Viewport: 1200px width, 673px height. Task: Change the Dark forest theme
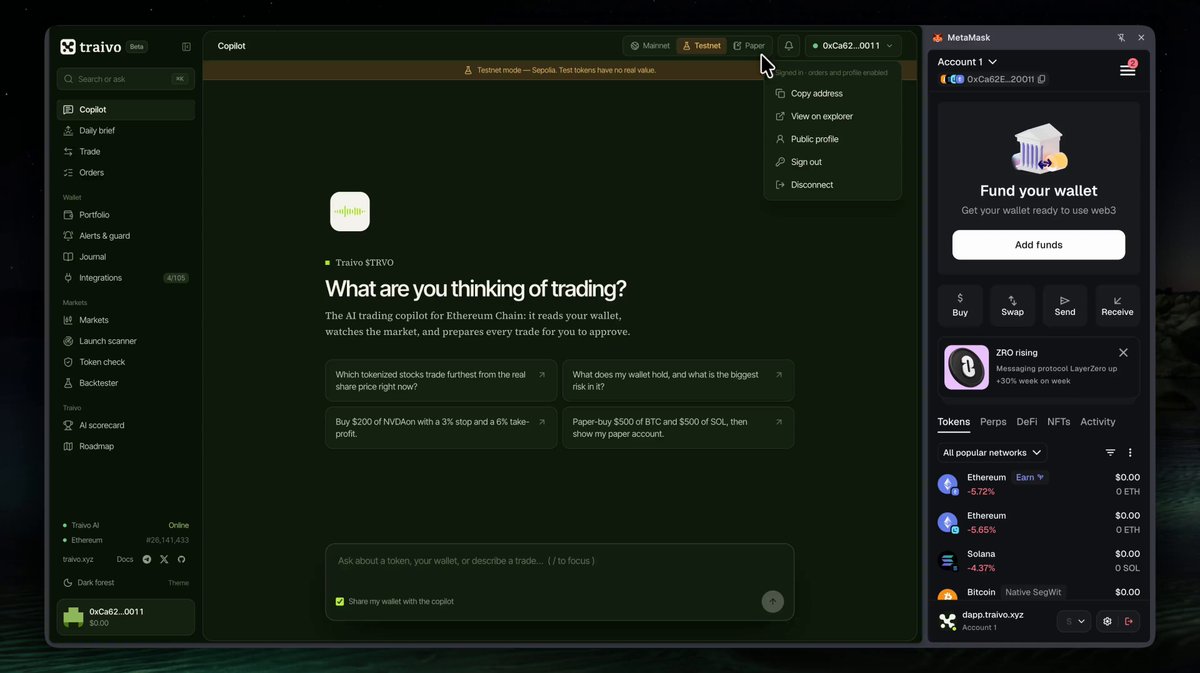[126, 583]
